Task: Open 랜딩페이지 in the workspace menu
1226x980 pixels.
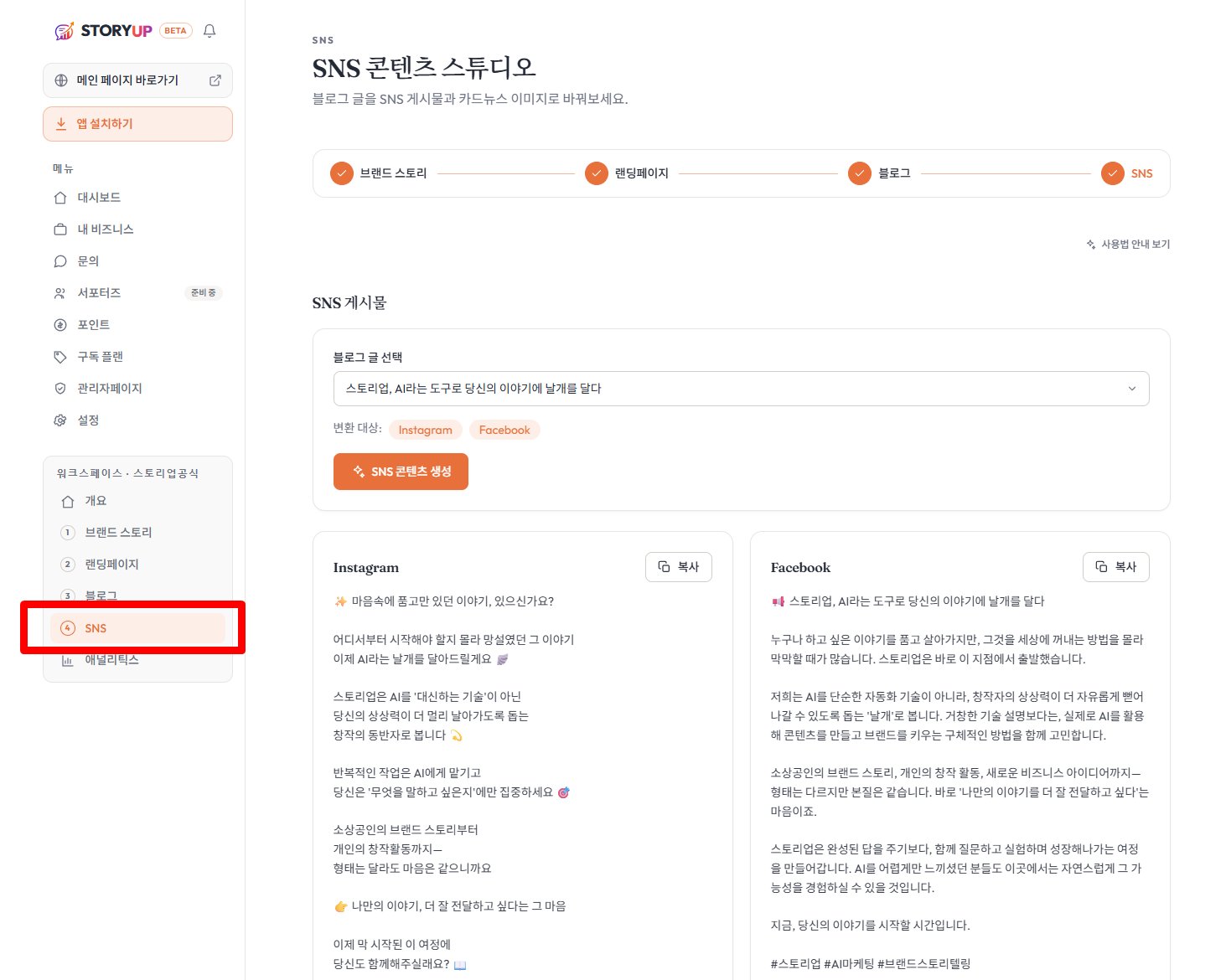Action: pos(137,565)
